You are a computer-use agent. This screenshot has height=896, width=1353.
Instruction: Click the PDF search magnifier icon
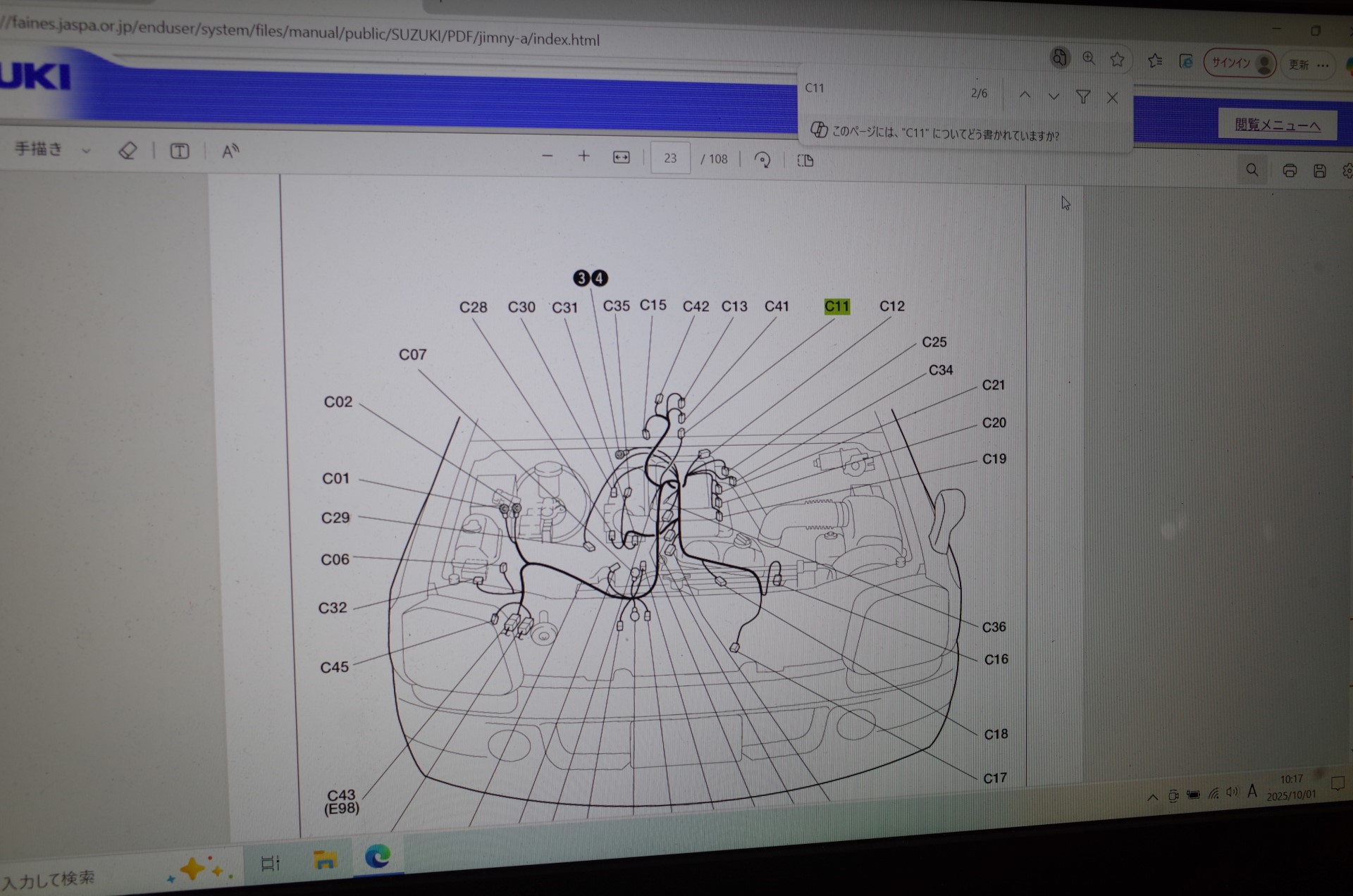[x=1252, y=170]
